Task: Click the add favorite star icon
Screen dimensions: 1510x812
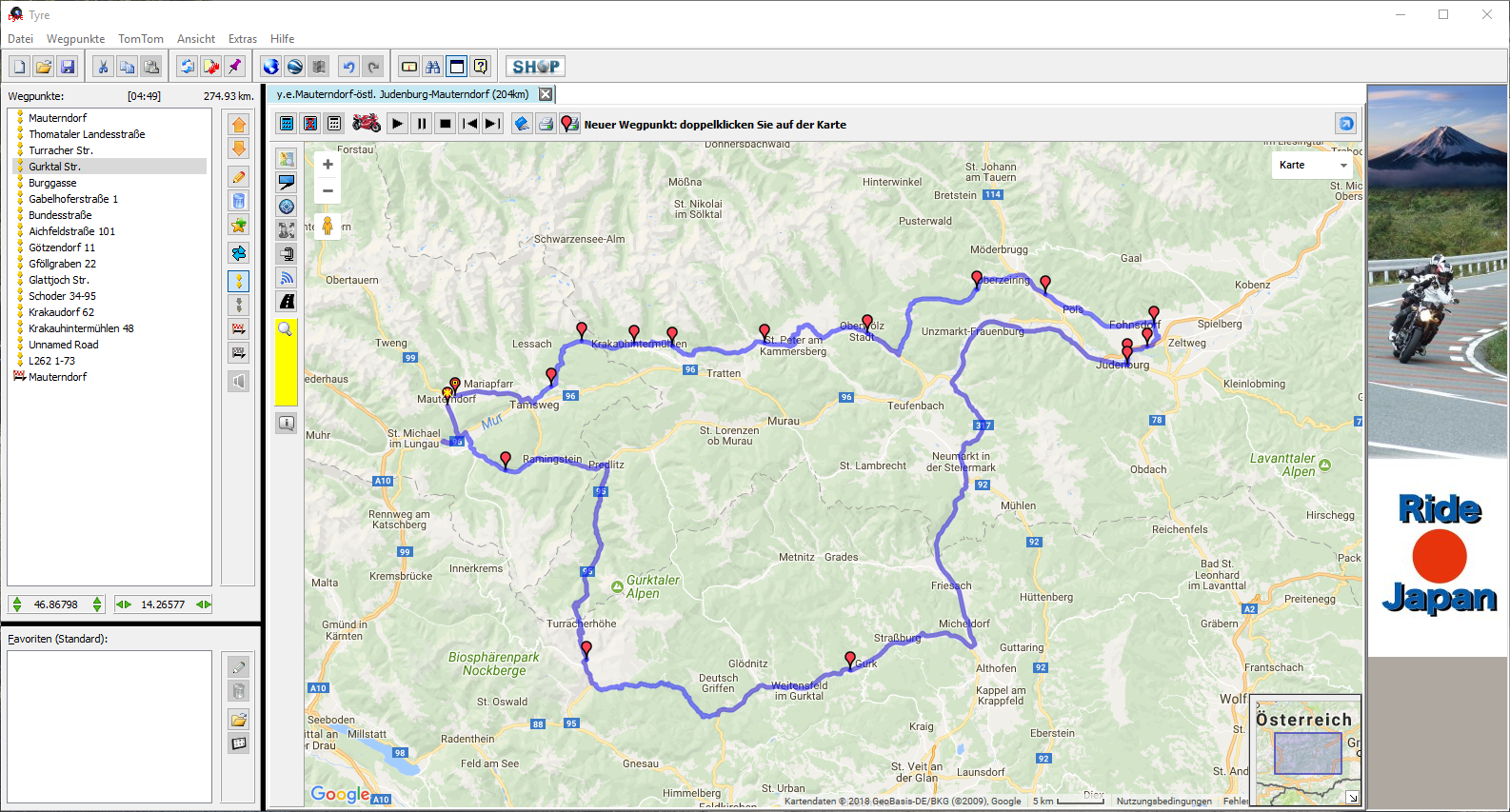Action: [x=239, y=226]
